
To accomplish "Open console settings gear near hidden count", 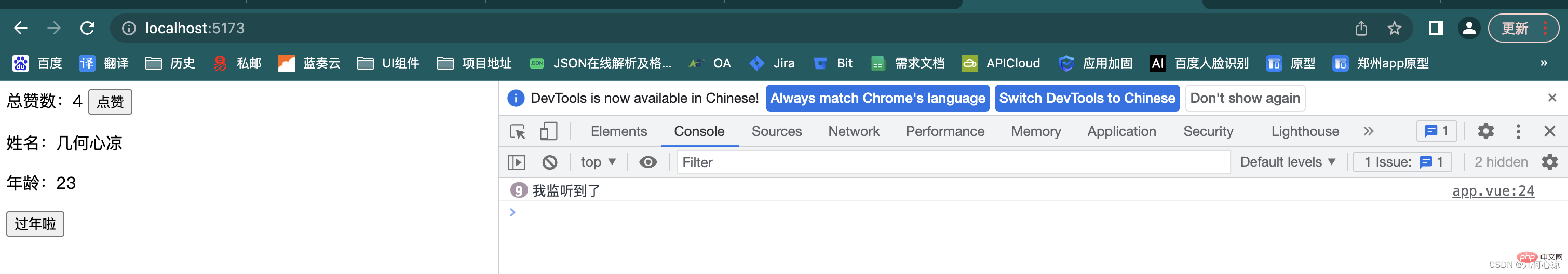I will coord(1550,162).
